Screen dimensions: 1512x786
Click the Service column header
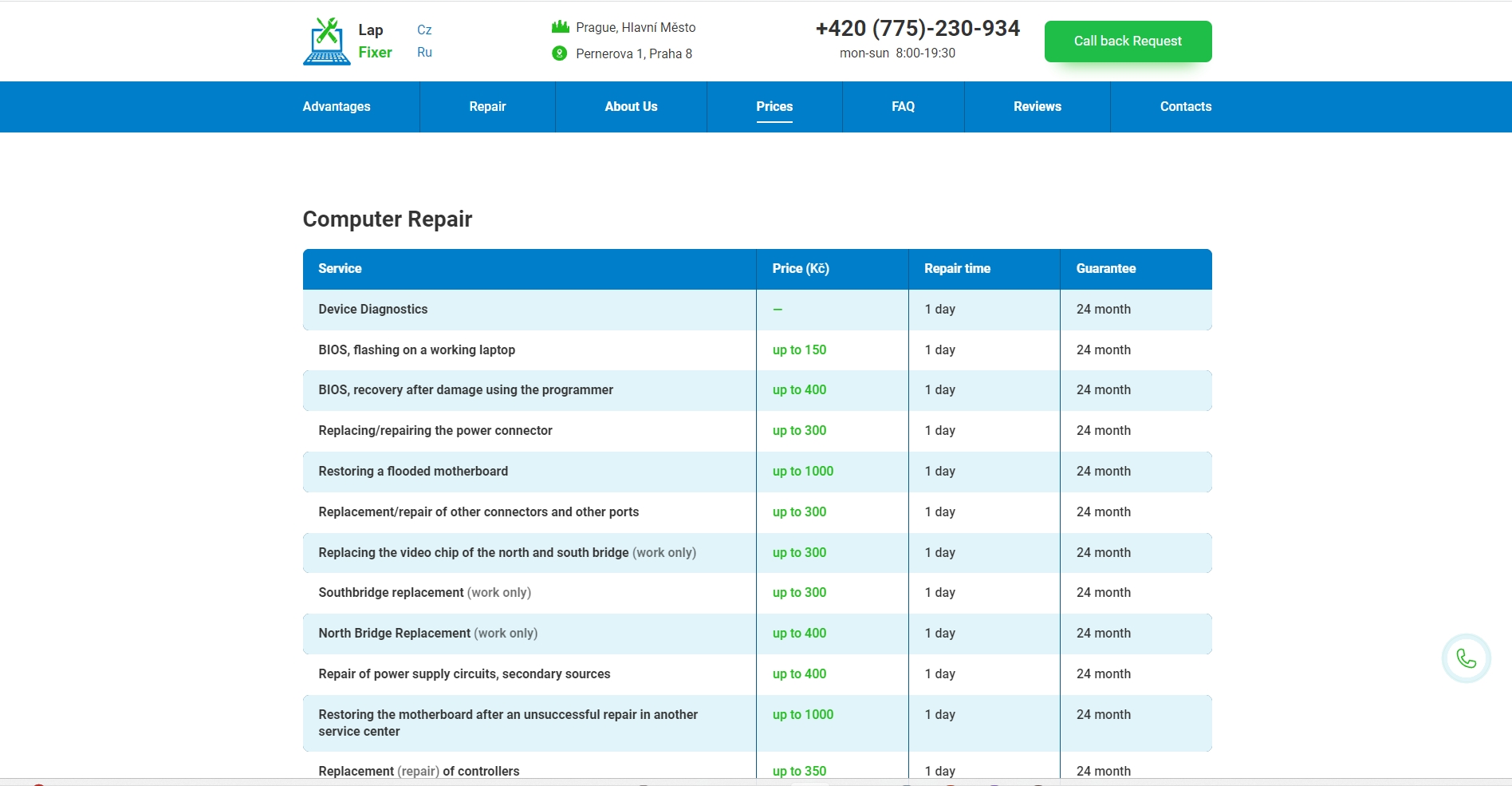coord(340,269)
